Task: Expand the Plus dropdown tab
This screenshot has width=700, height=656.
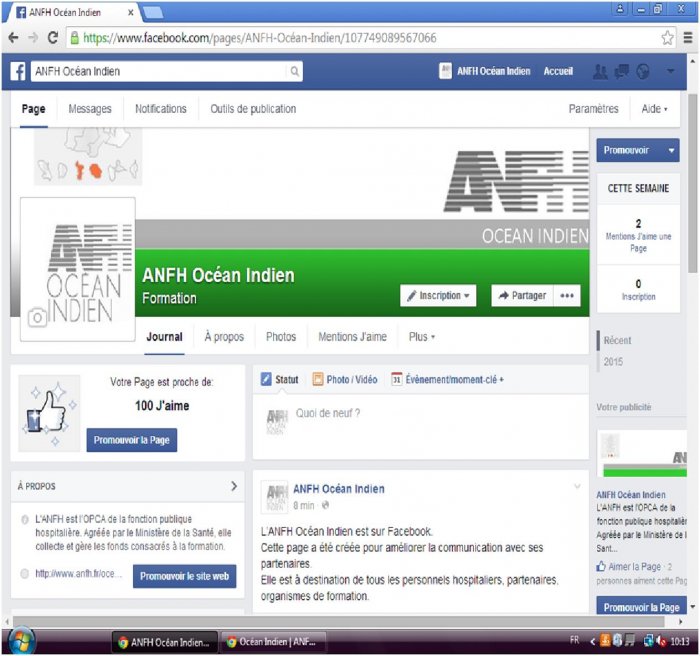Action: point(421,337)
